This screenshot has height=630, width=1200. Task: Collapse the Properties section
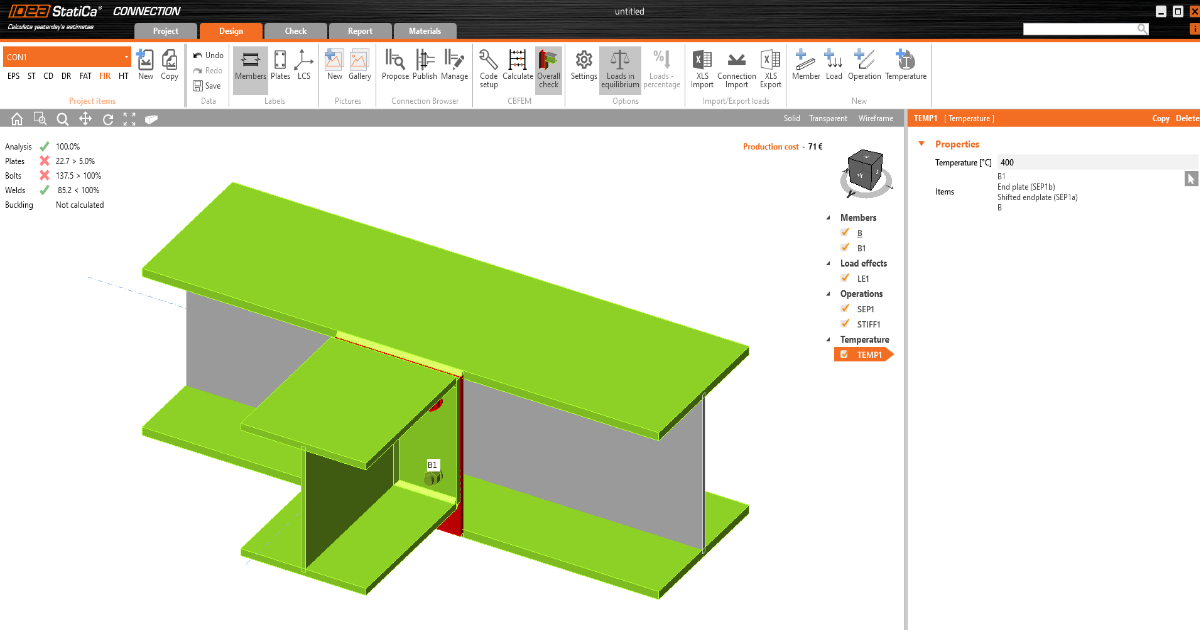click(922, 144)
